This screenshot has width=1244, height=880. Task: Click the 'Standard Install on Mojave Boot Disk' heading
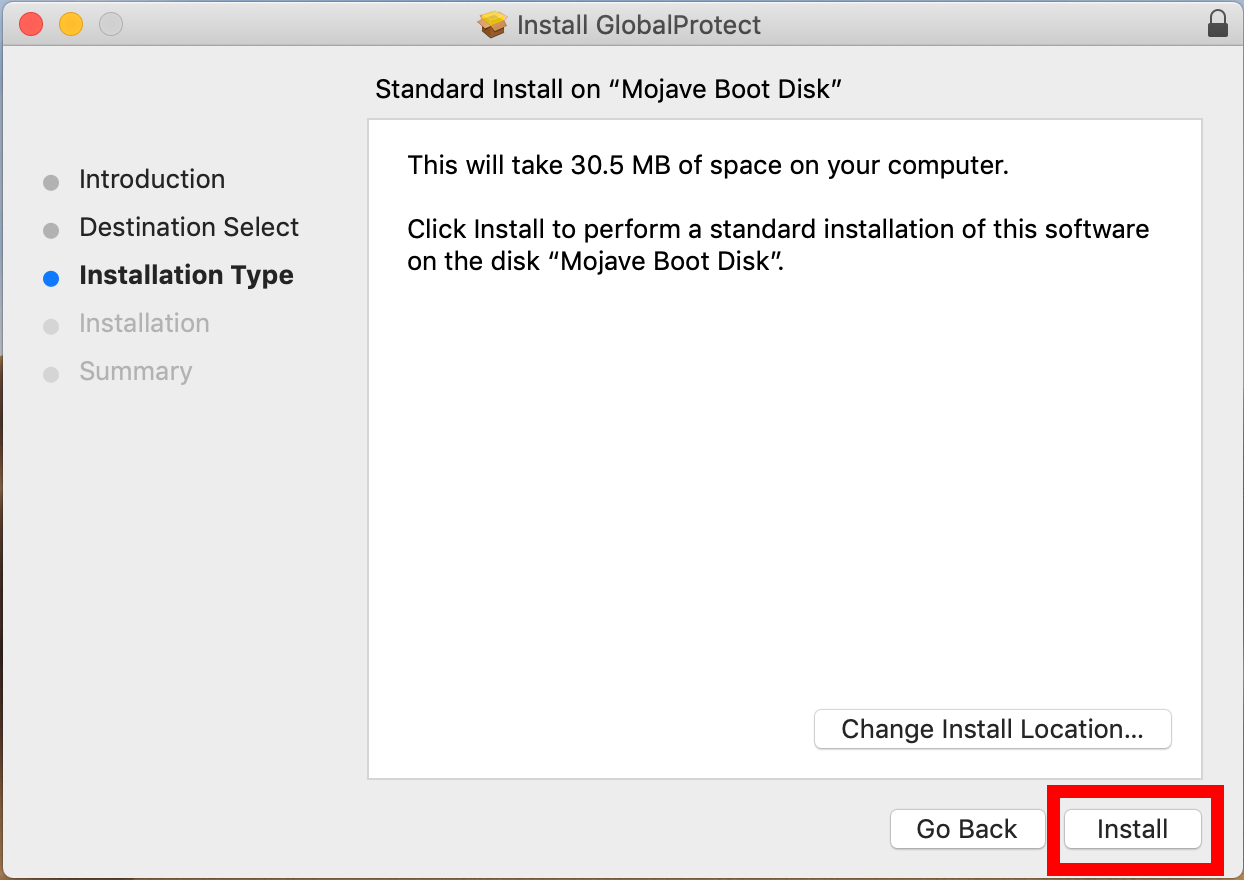[x=609, y=89]
